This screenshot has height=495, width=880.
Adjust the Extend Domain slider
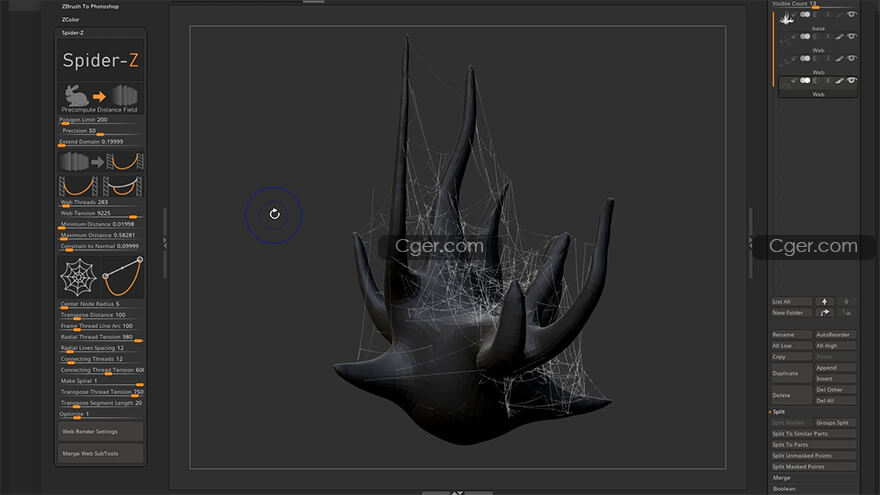(x=101, y=142)
